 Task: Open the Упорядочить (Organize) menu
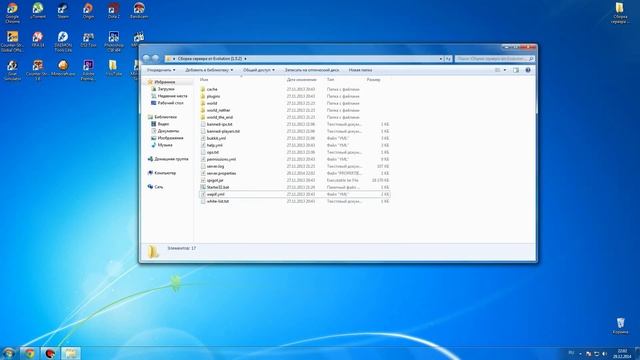point(161,70)
